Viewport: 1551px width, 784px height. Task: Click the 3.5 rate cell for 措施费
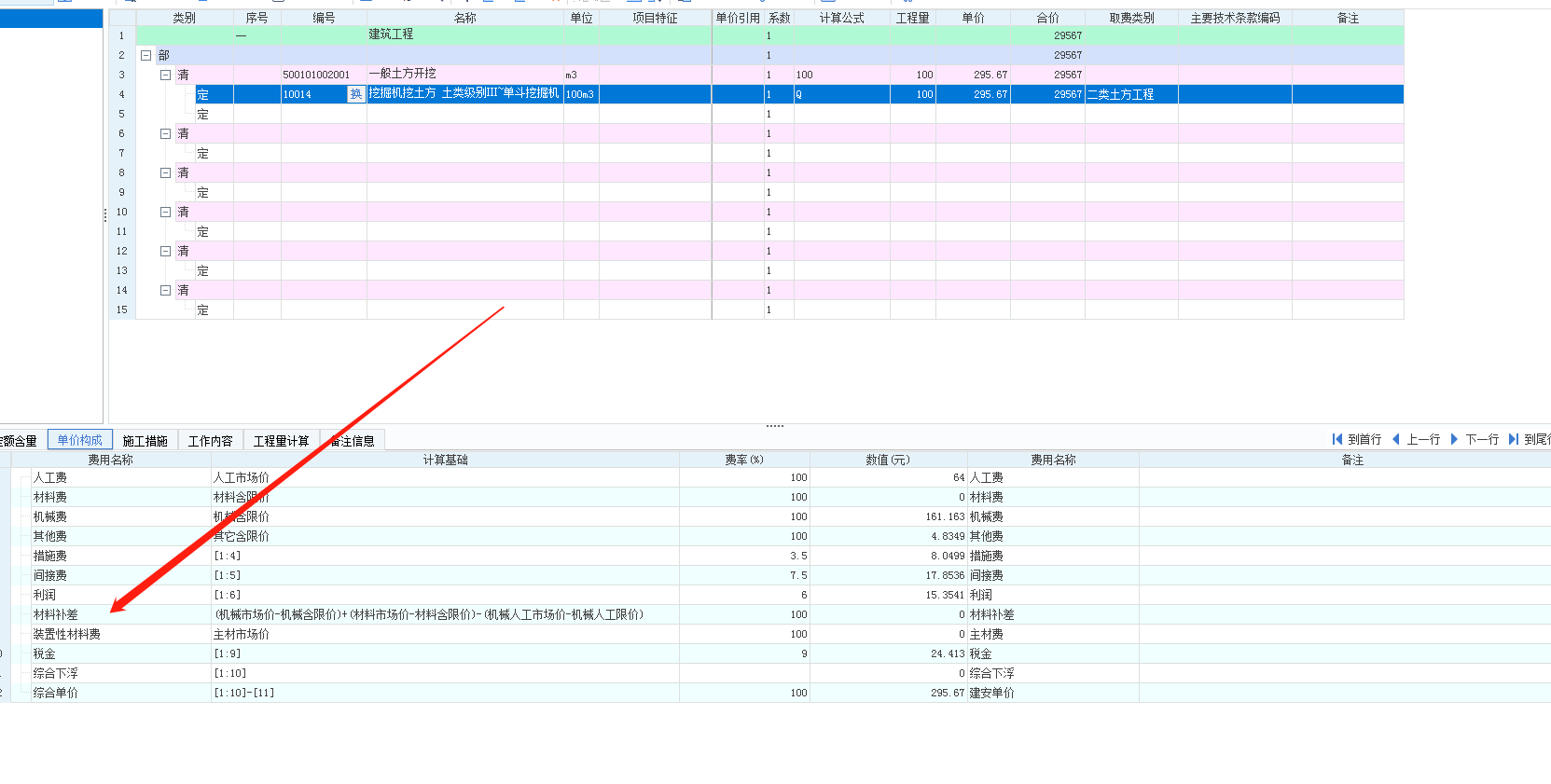(x=744, y=556)
